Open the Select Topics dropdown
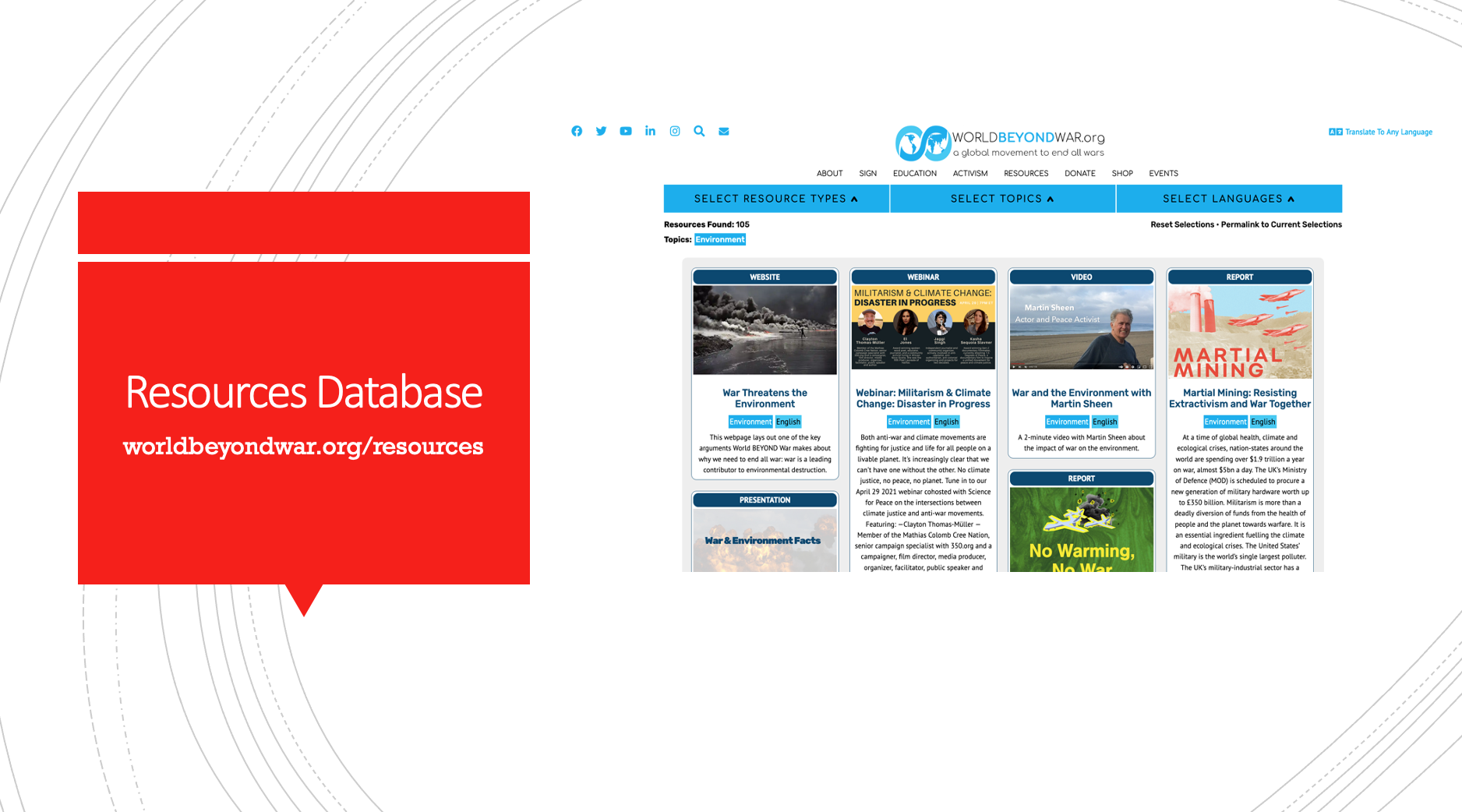 point(1002,199)
